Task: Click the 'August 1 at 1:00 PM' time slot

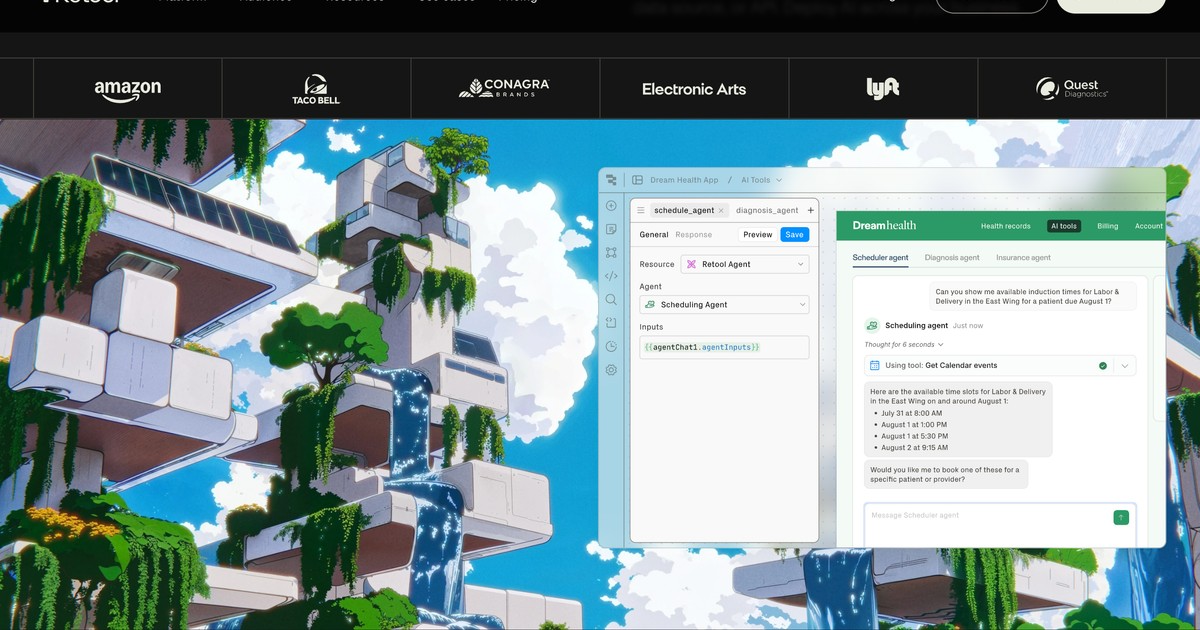Action: pos(914,425)
